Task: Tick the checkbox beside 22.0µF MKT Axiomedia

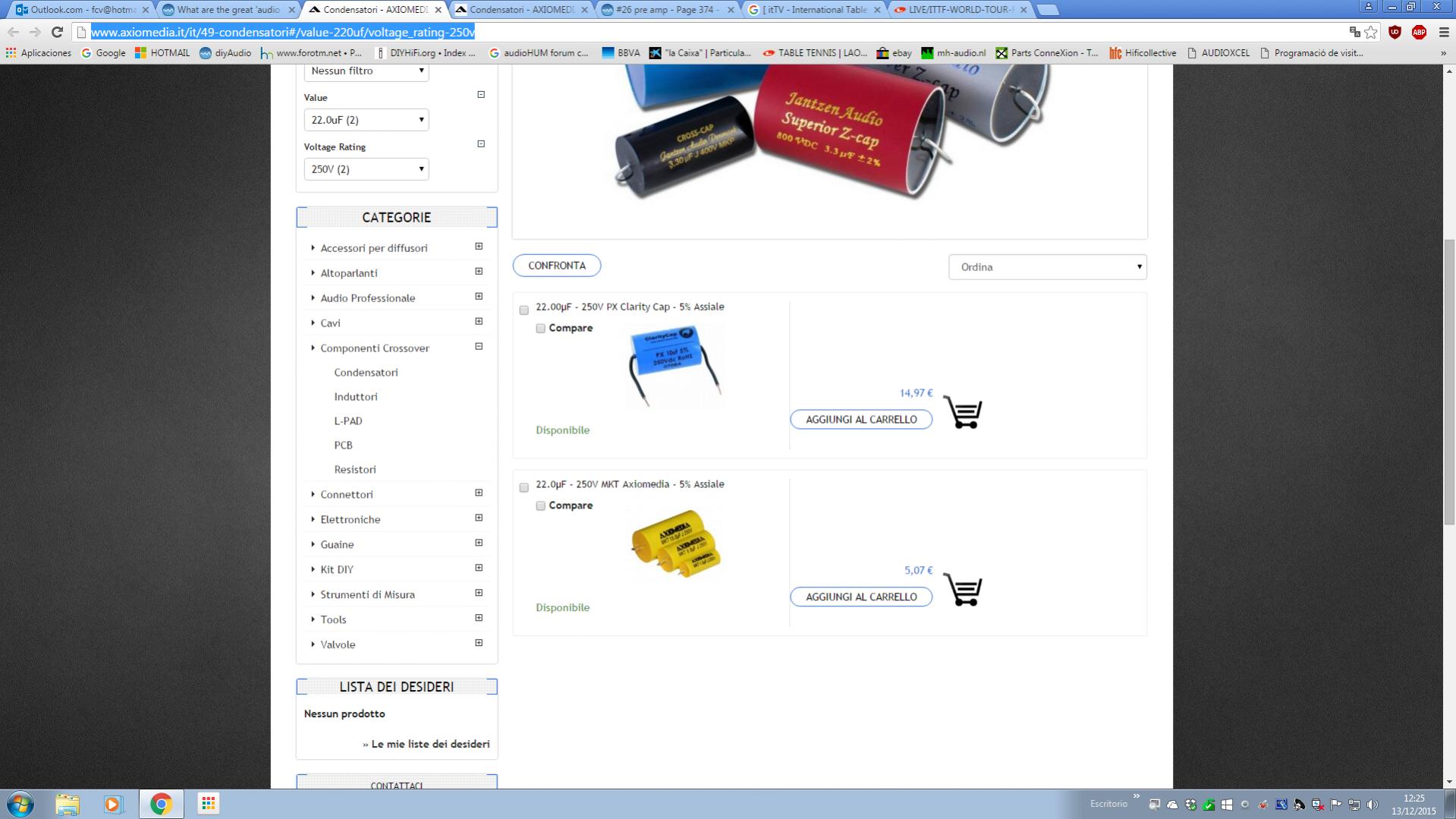Action: pos(524,487)
